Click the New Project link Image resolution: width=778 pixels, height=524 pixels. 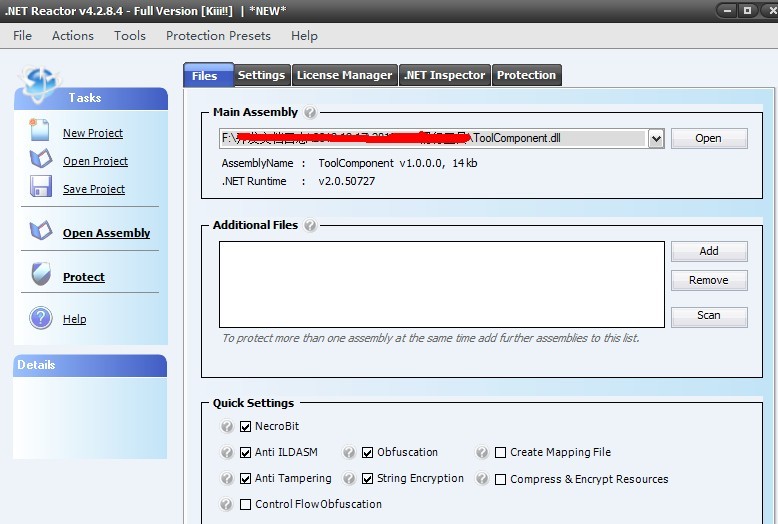click(x=93, y=133)
